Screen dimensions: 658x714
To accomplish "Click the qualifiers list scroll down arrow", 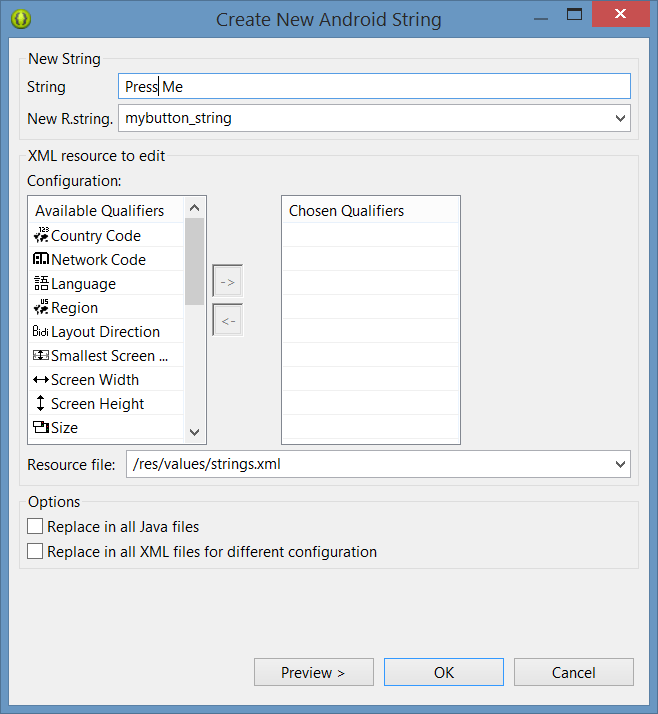I will coord(194,432).
